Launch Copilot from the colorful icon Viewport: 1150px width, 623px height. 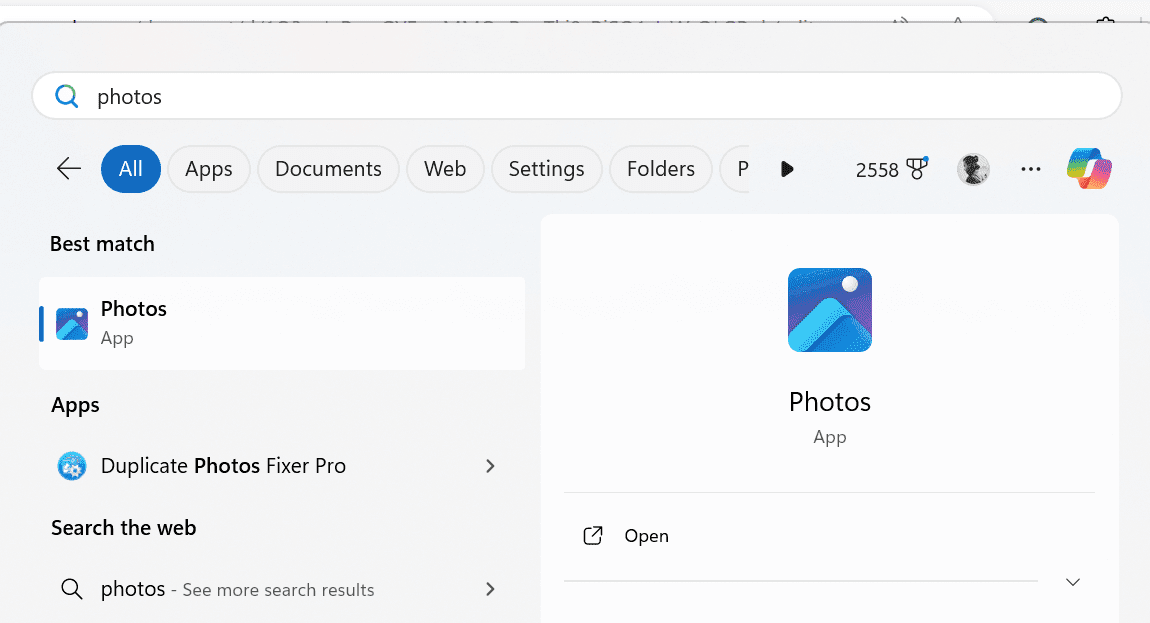click(x=1089, y=169)
